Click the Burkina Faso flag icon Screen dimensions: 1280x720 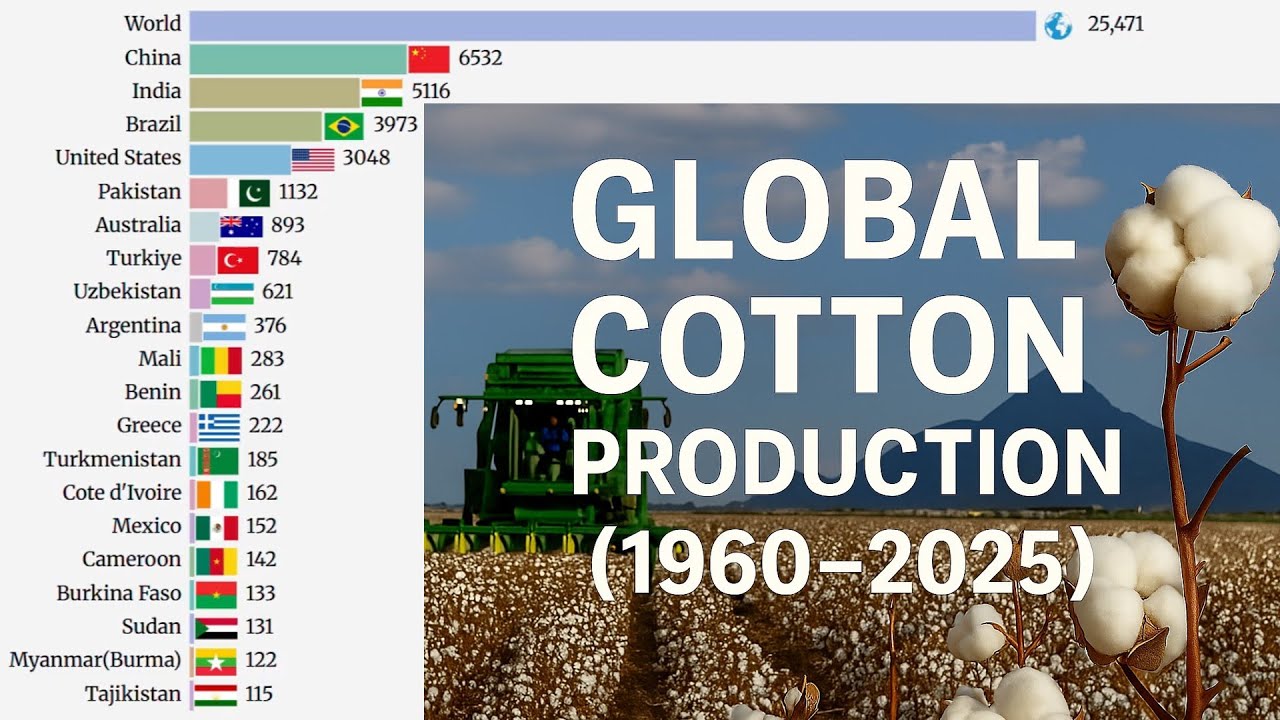(x=216, y=594)
